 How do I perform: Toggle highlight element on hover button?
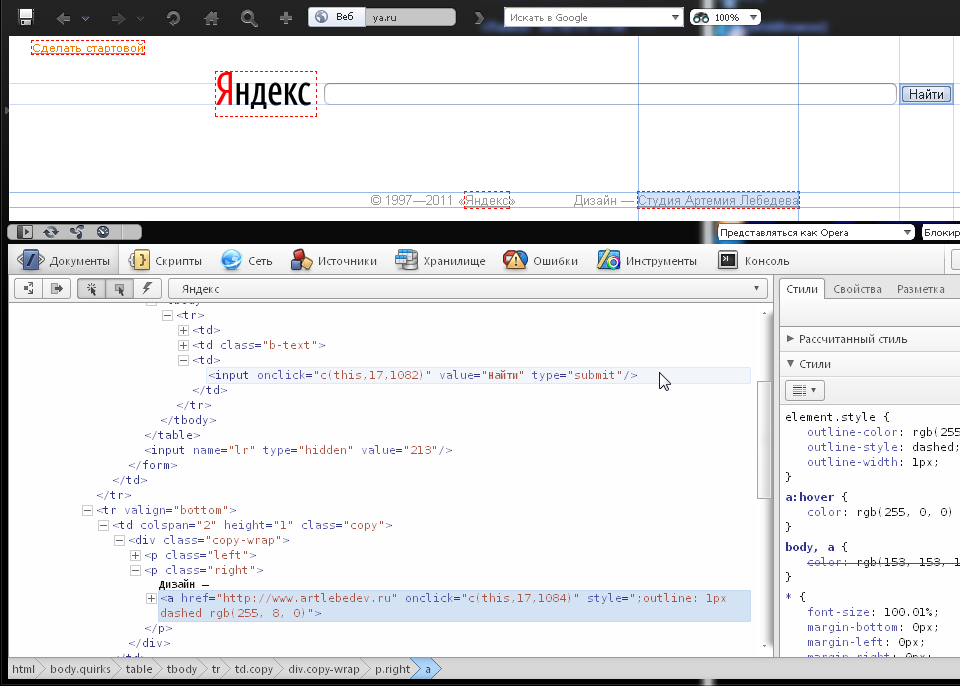coord(120,289)
